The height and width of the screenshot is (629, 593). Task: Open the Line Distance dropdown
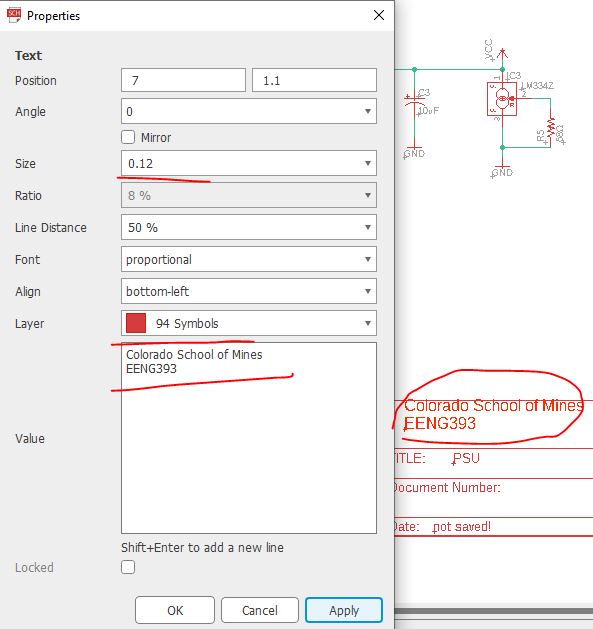tap(249, 227)
